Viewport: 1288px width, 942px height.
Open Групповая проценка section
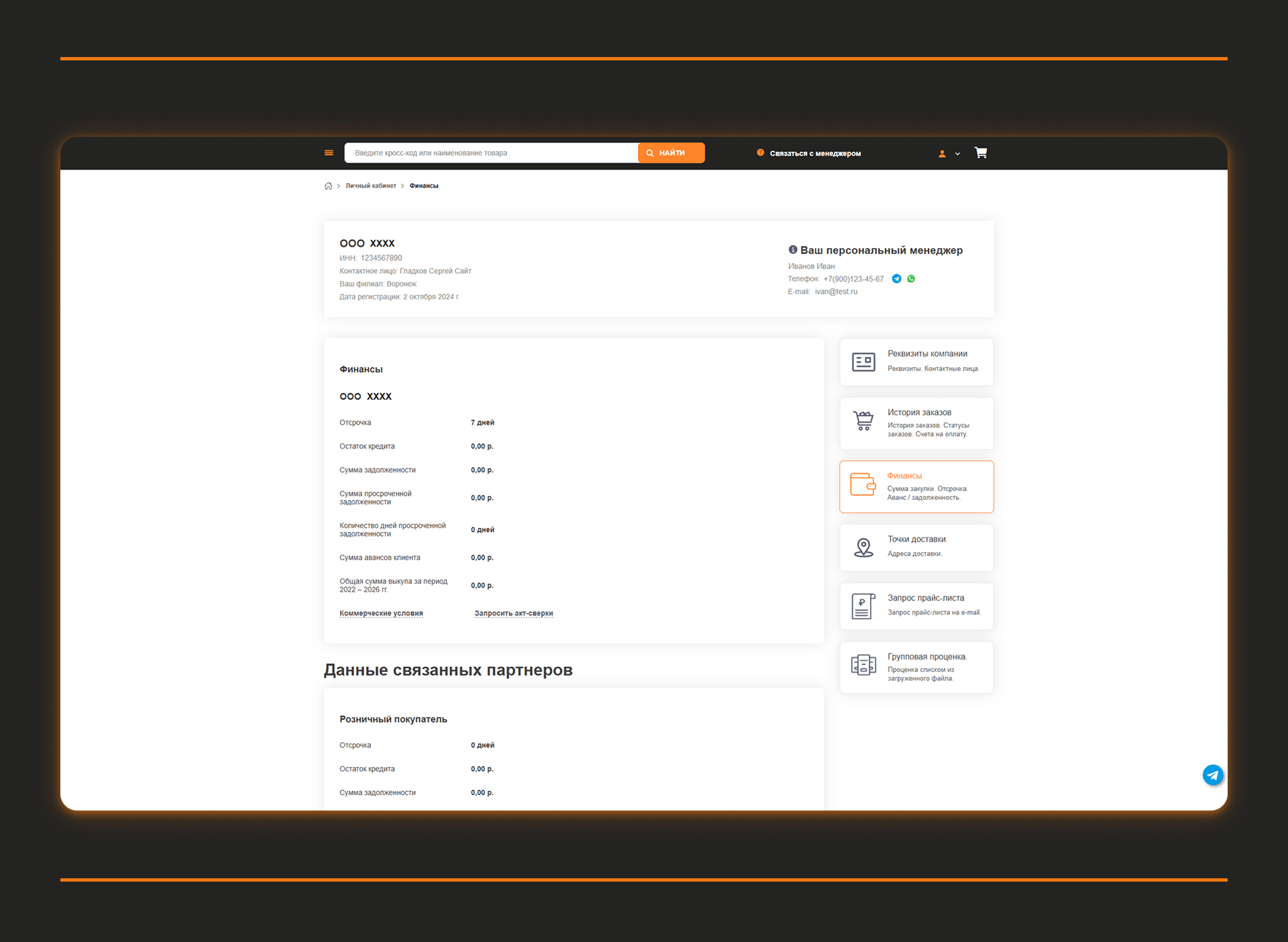pos(916,667)
